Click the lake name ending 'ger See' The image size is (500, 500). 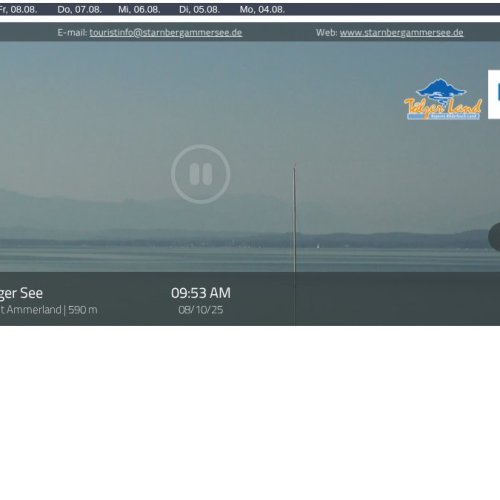21,293
